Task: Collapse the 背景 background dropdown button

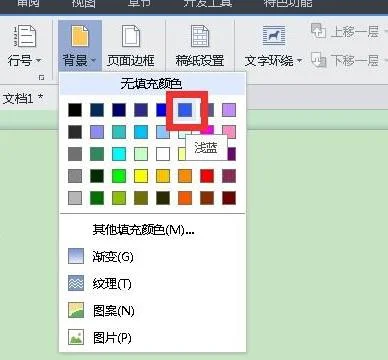Action: pos(80,46)
